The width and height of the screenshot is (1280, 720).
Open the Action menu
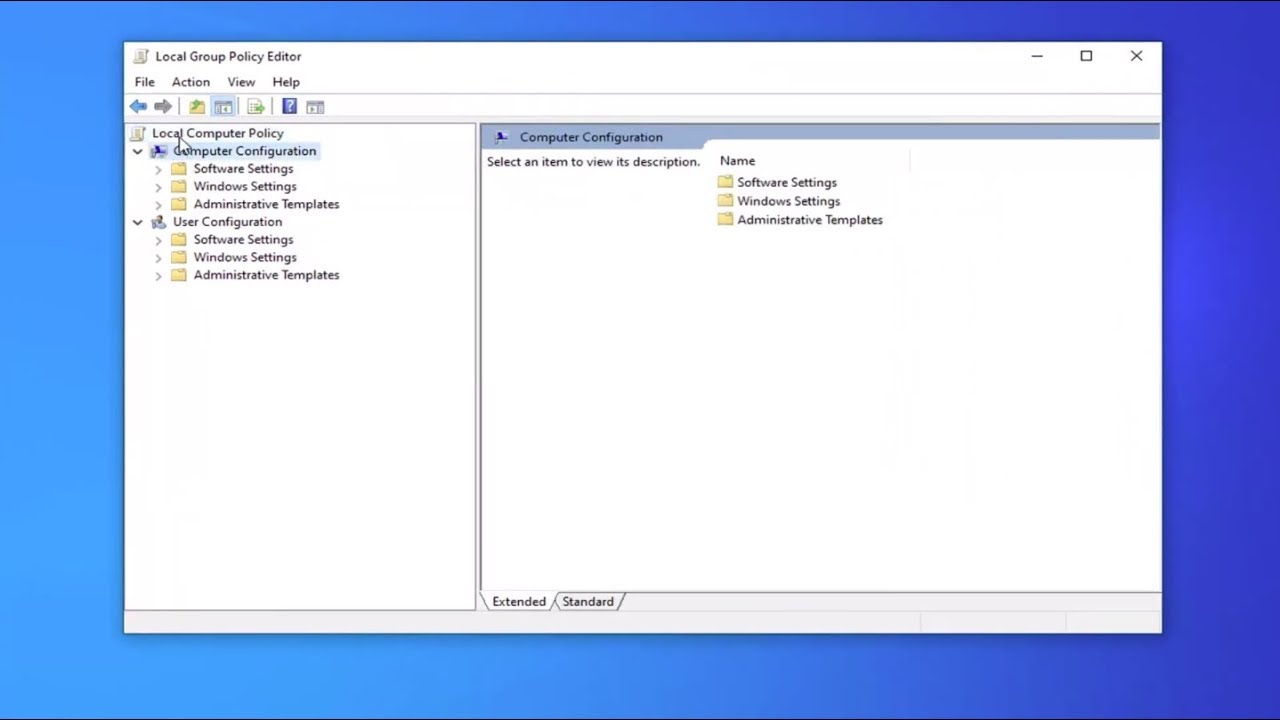[x=191, y=82]
